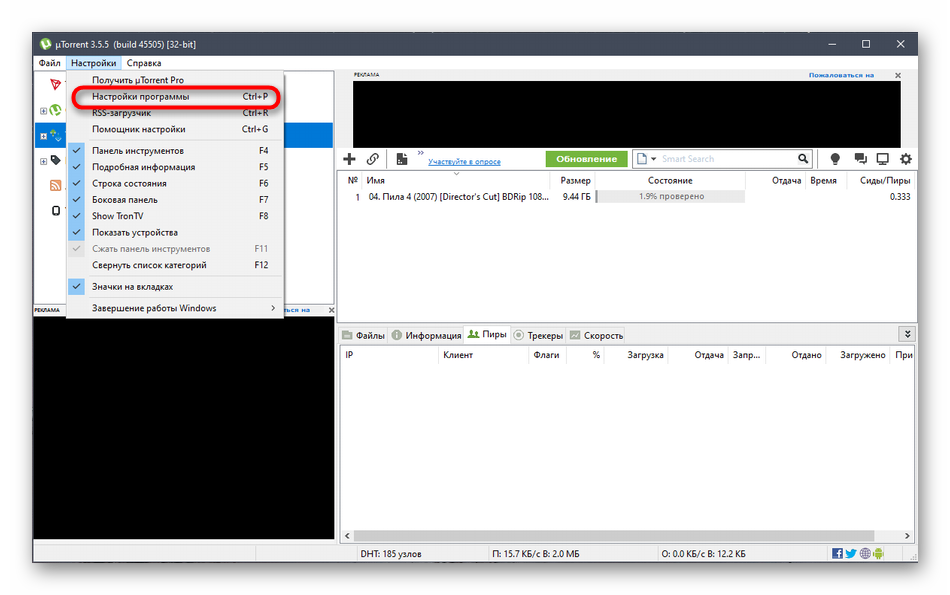The image size is (950, 595).
Task: Toggle the Строка состояния checkmark item
Action: click(x=175, y=183)
